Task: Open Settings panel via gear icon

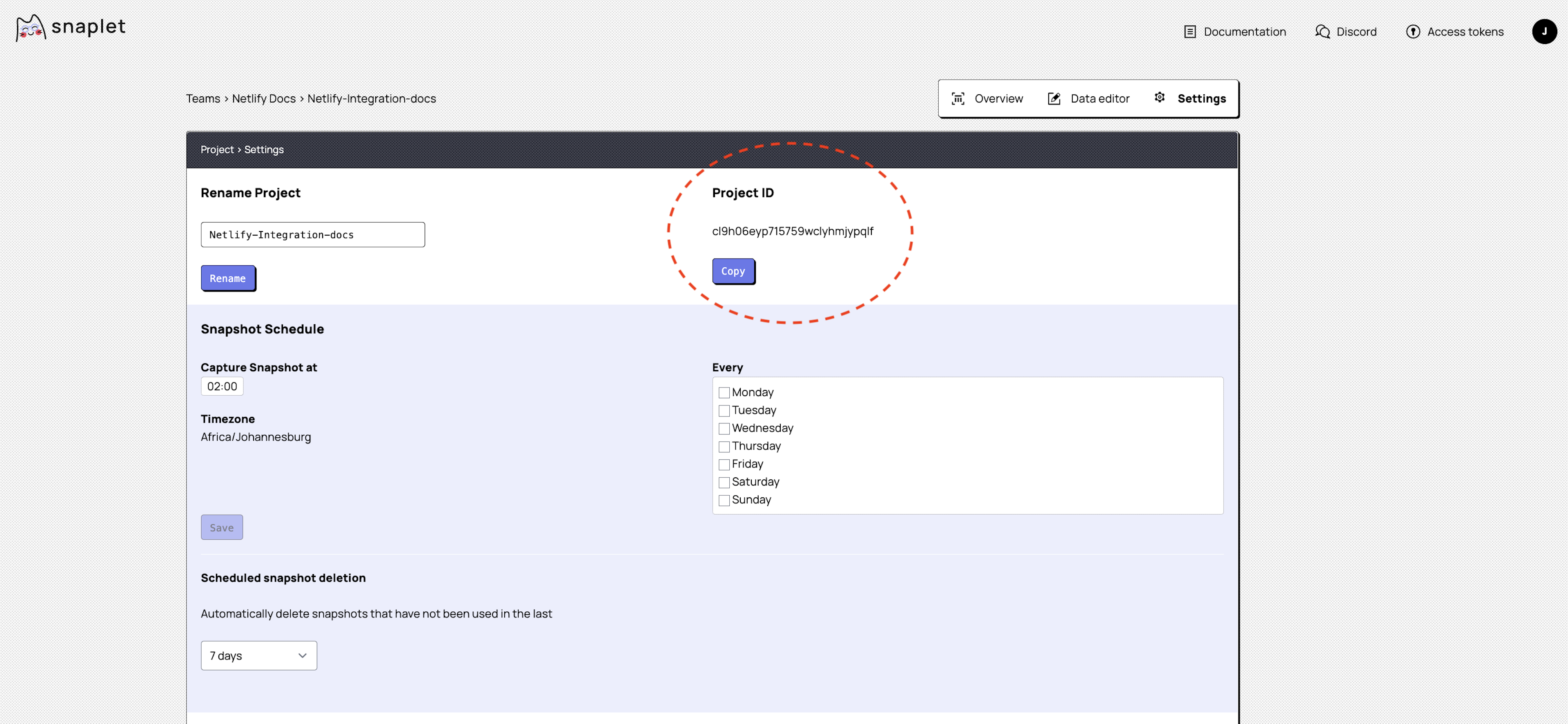Action: (1158, 98)
